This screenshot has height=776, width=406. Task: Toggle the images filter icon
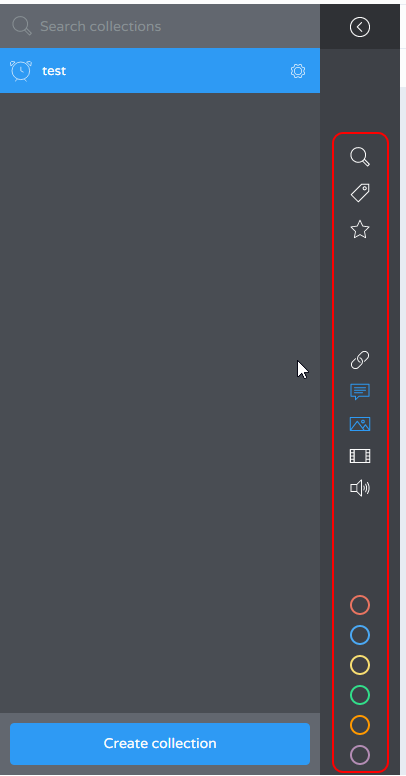tap(360, 424)
